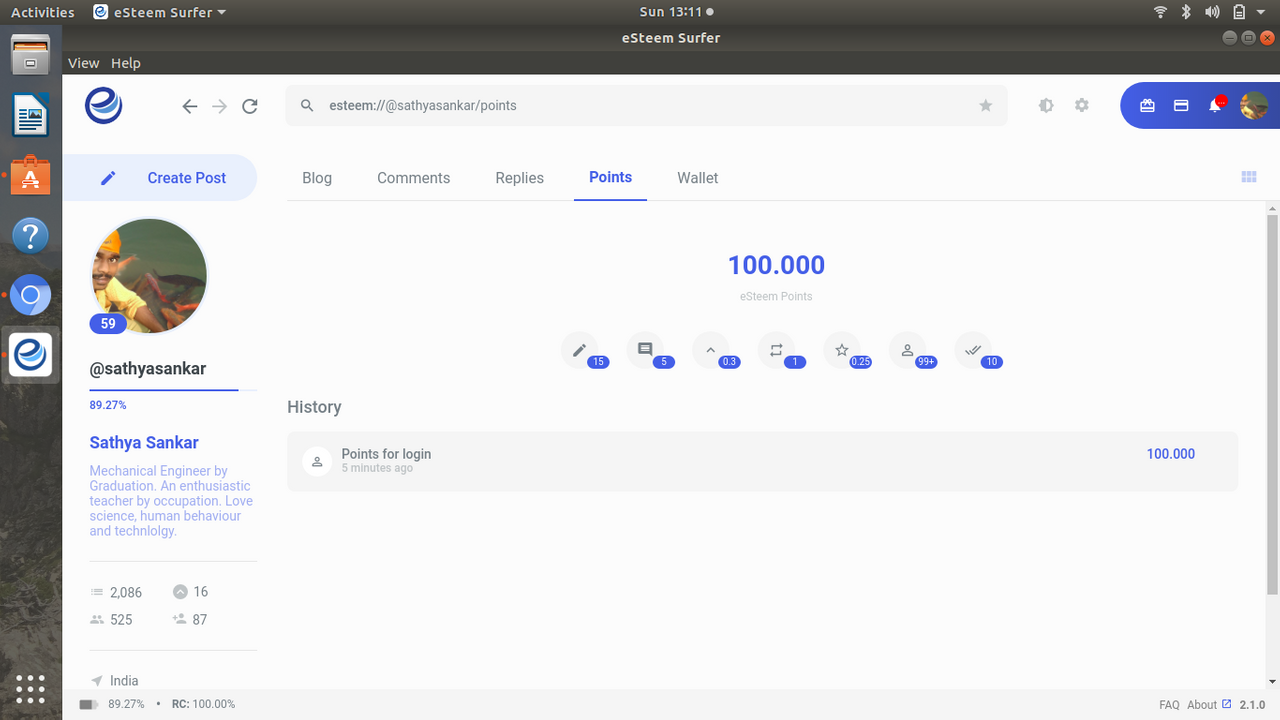Click the comment points icon
The width and height of the screenshot is (1280, 720).
click(x=645, y=350)
